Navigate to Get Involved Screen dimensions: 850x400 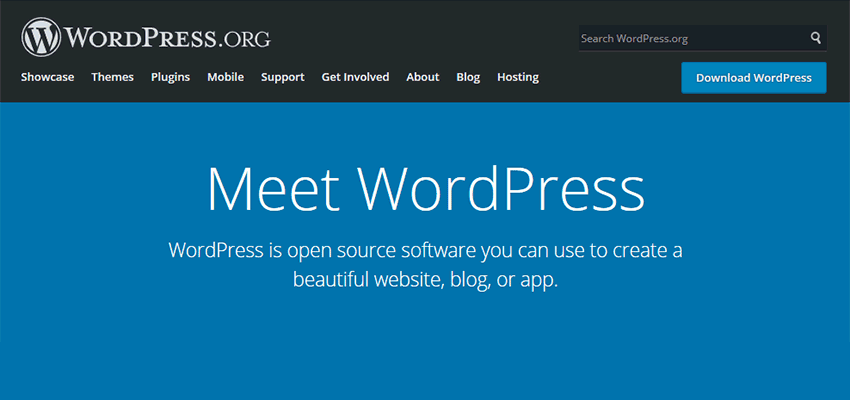point(355,77)
